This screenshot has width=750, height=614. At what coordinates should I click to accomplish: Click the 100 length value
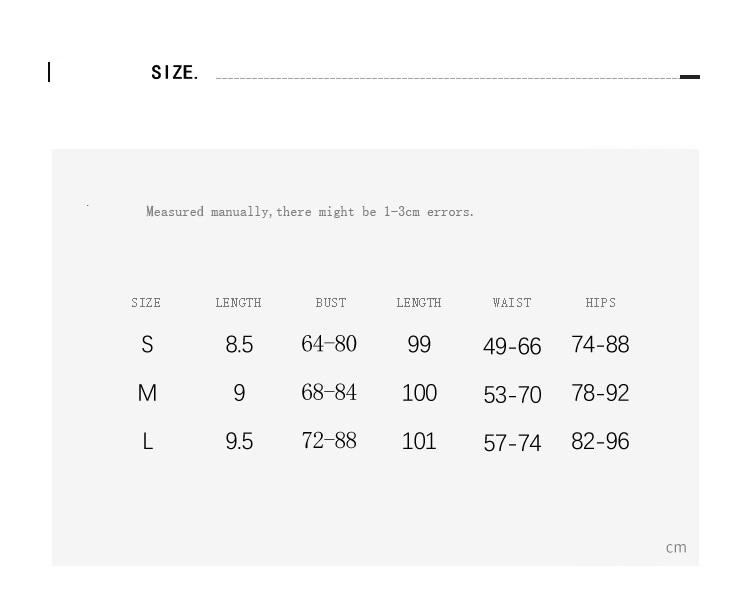(x=419, y=393)
